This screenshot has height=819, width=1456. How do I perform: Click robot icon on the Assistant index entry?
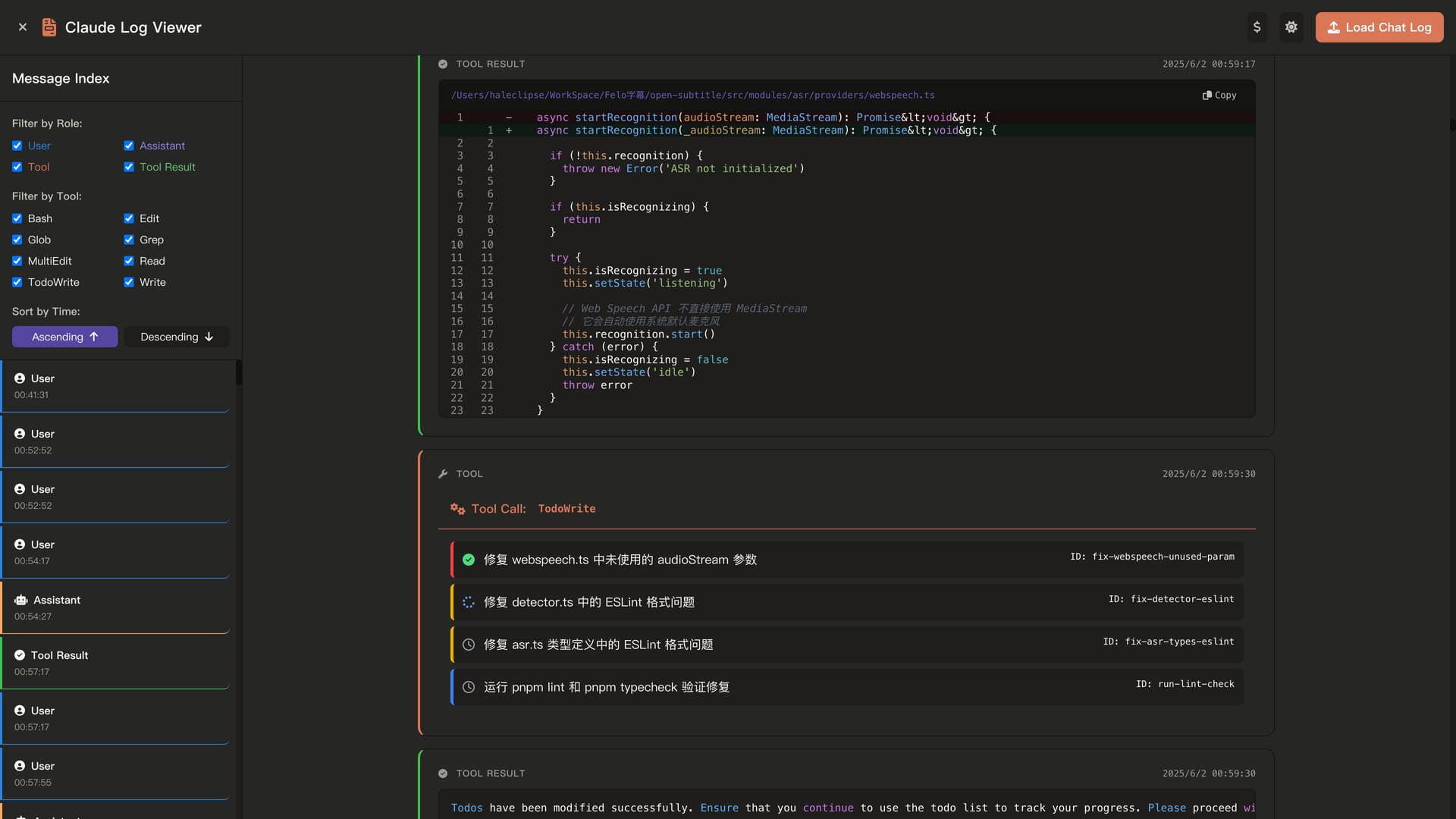pyautogui.click(x=20, y=600)
